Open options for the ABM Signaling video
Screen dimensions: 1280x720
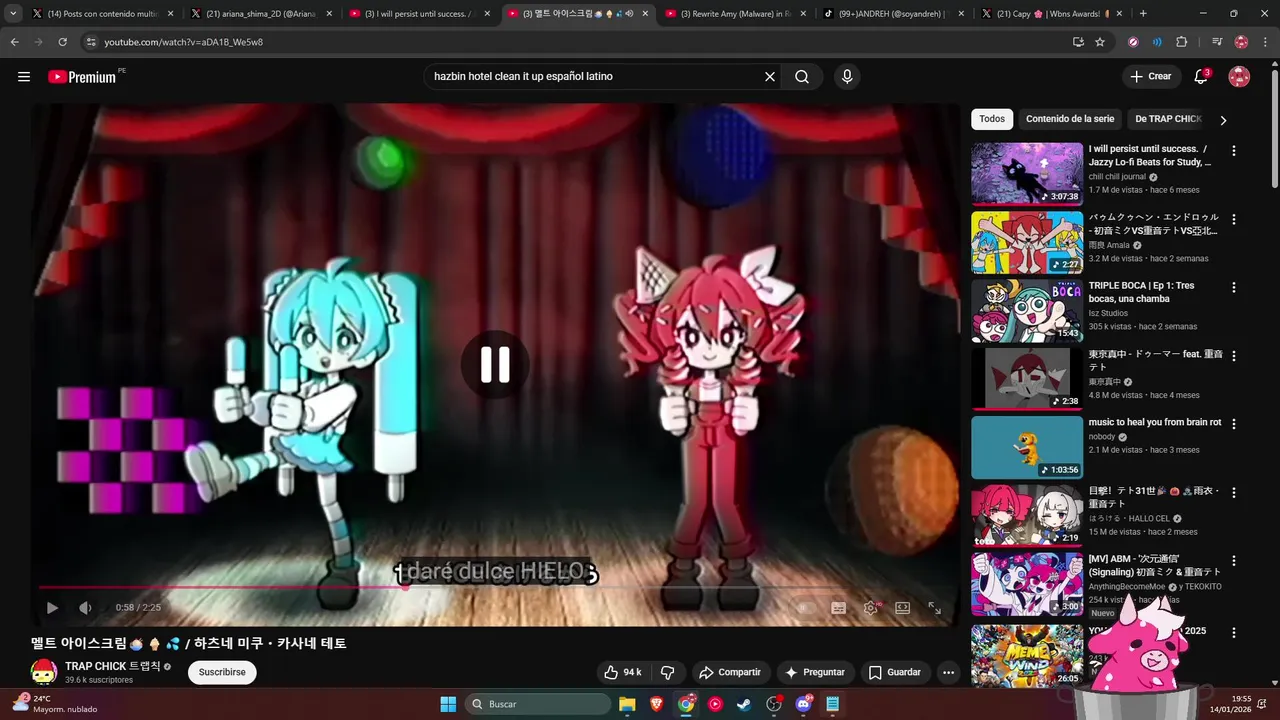(x=1233, y=561)
